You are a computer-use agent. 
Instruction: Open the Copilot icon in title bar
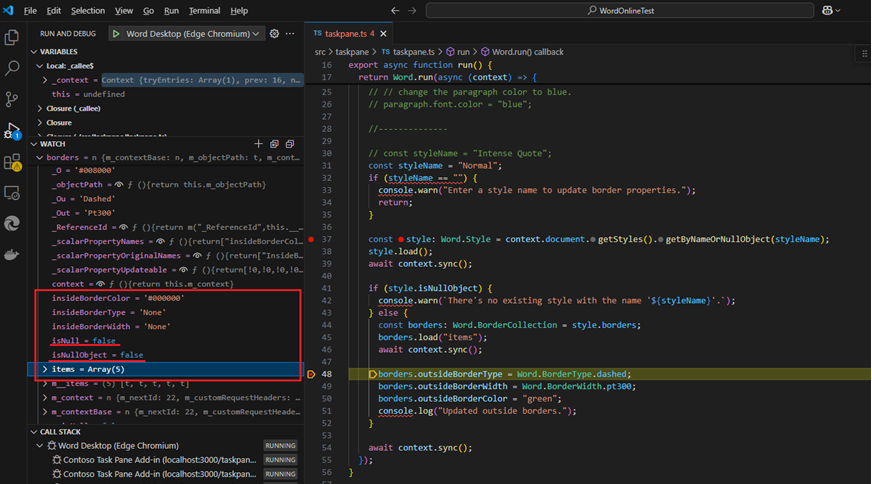coord(829,10)
